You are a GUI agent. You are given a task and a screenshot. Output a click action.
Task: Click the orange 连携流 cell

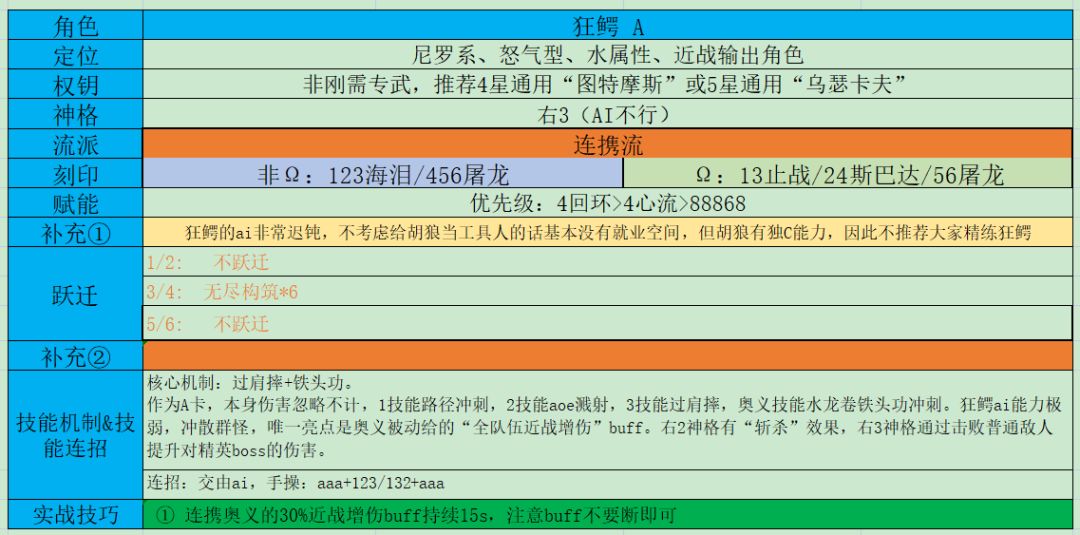point(608,143)
